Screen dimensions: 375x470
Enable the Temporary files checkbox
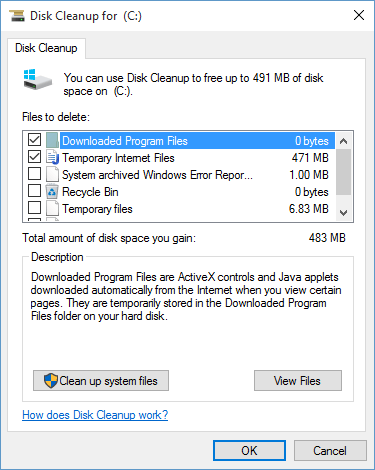35,208
